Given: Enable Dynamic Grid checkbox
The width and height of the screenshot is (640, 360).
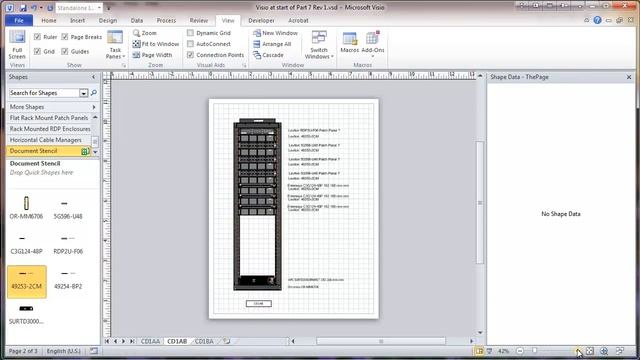Looking at the screenshot, I should pos(190,33).
